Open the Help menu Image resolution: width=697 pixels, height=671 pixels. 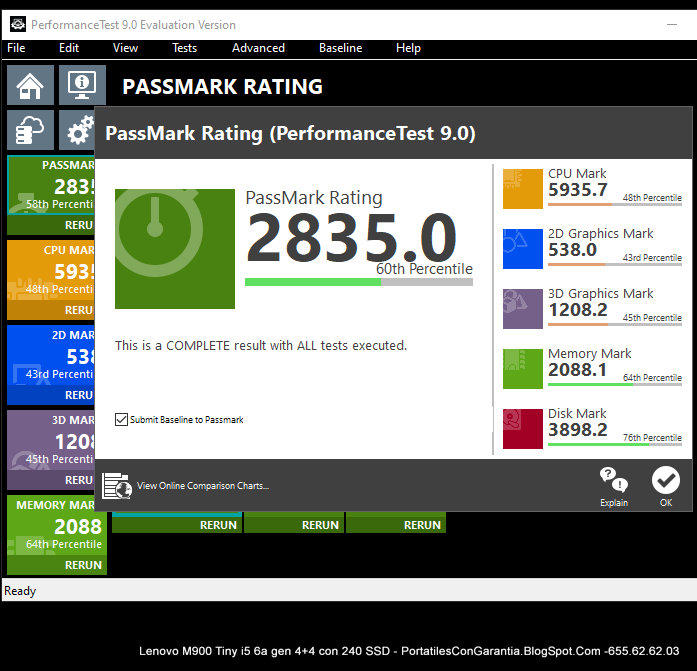pos(408,48)
